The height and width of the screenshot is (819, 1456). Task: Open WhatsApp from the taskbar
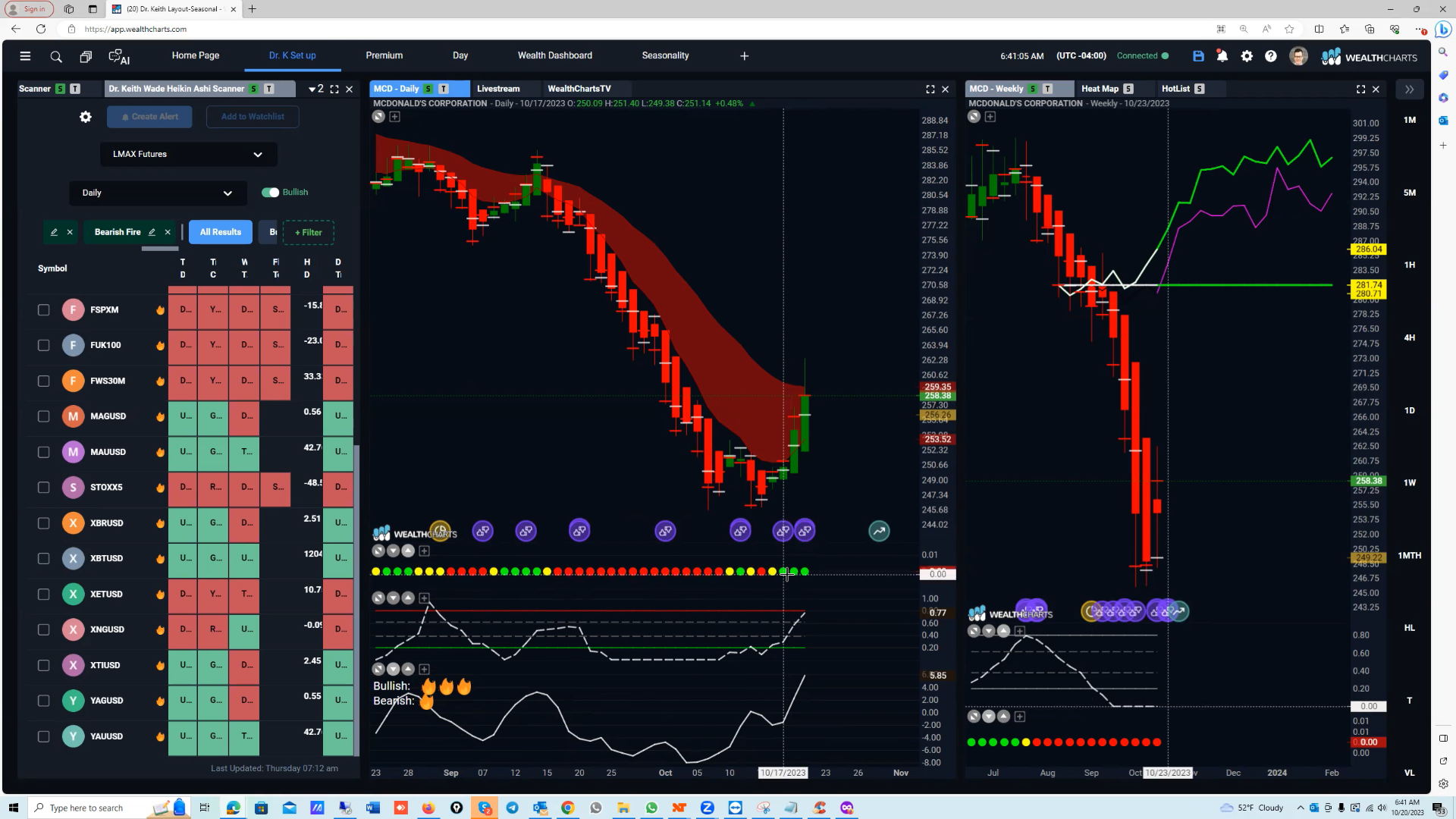tap(651, 808)
